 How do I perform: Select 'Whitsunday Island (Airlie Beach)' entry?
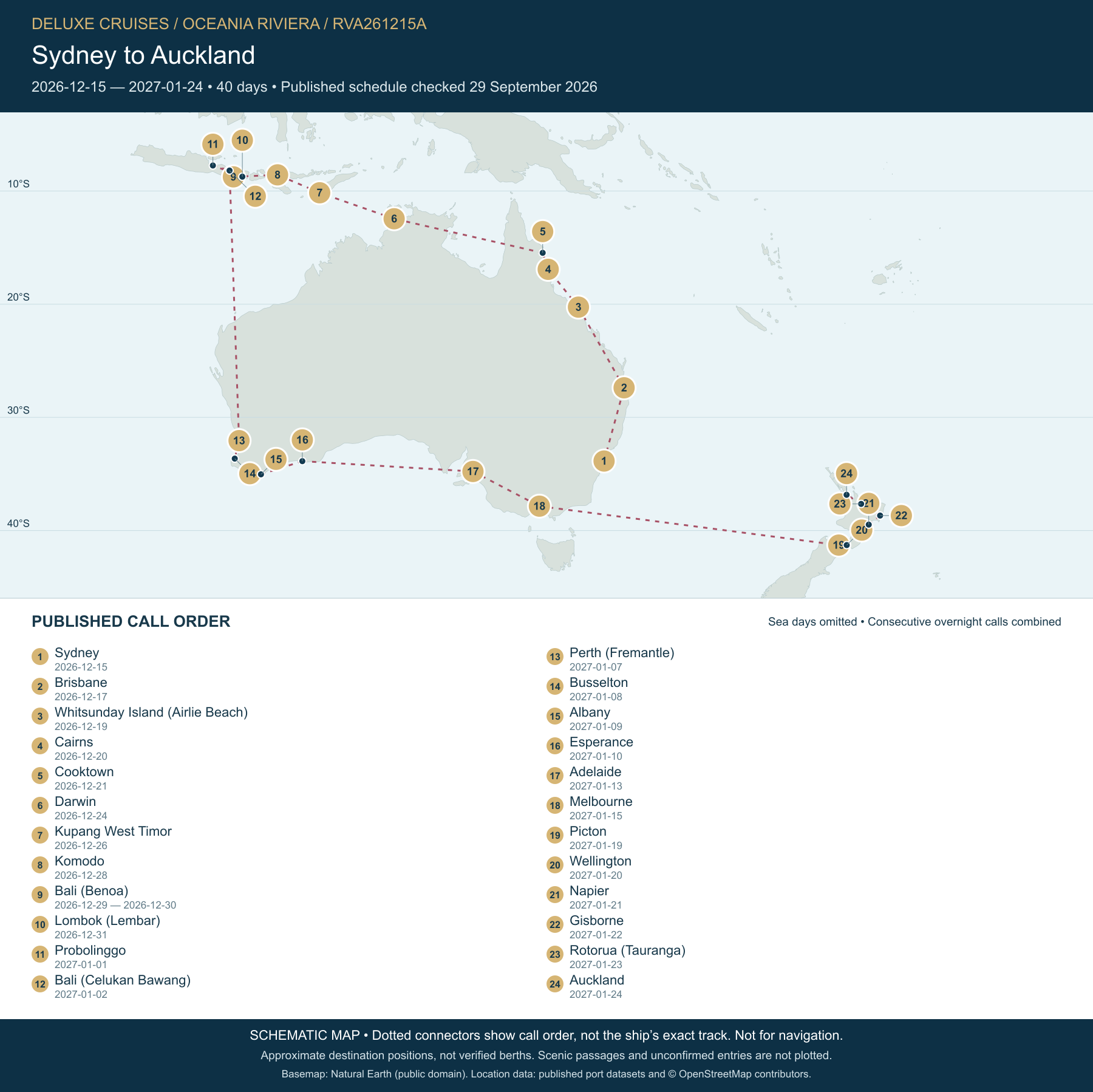click(x=151, y=712)
